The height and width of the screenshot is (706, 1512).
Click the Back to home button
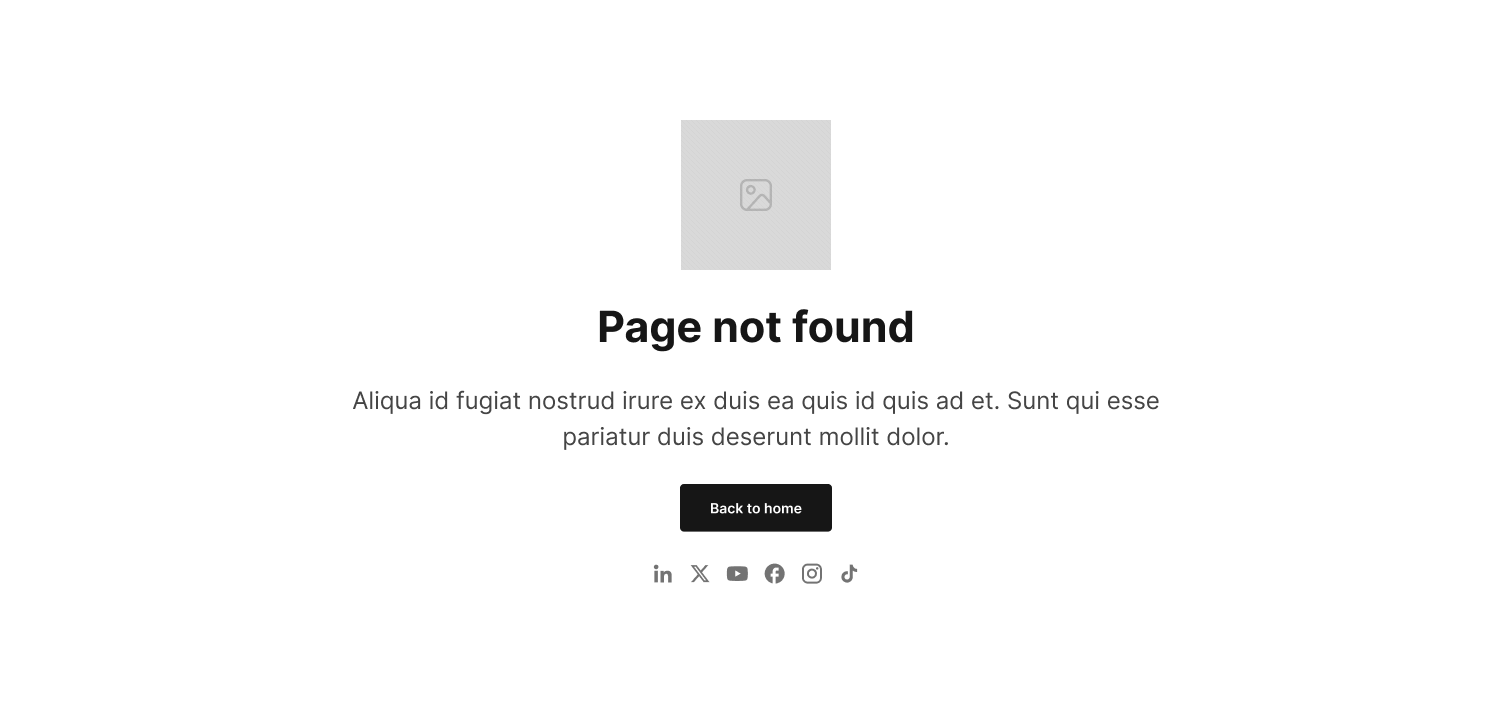coord(756,508)
